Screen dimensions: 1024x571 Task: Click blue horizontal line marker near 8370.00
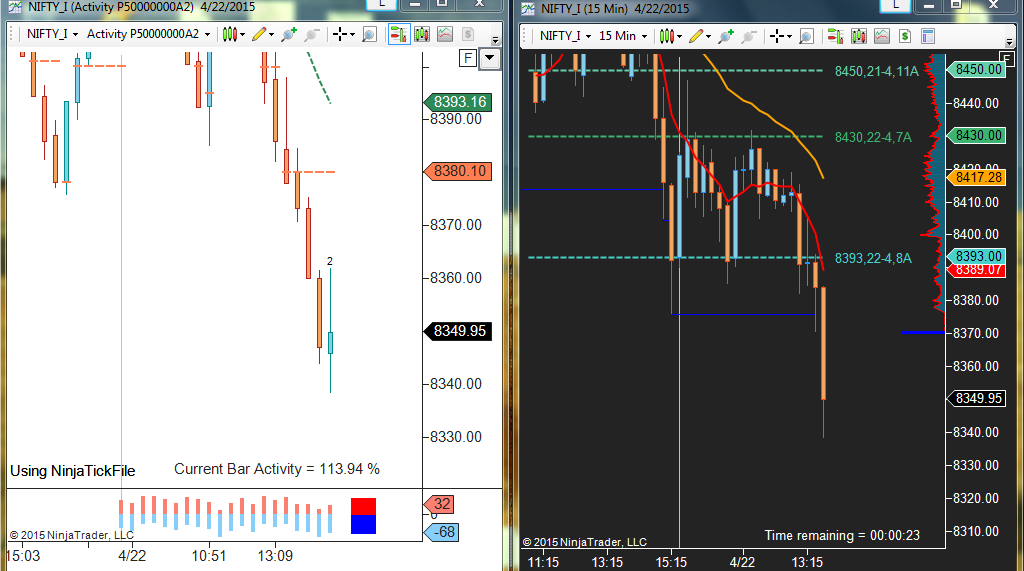pyautogui.click(x=923, y=333)
